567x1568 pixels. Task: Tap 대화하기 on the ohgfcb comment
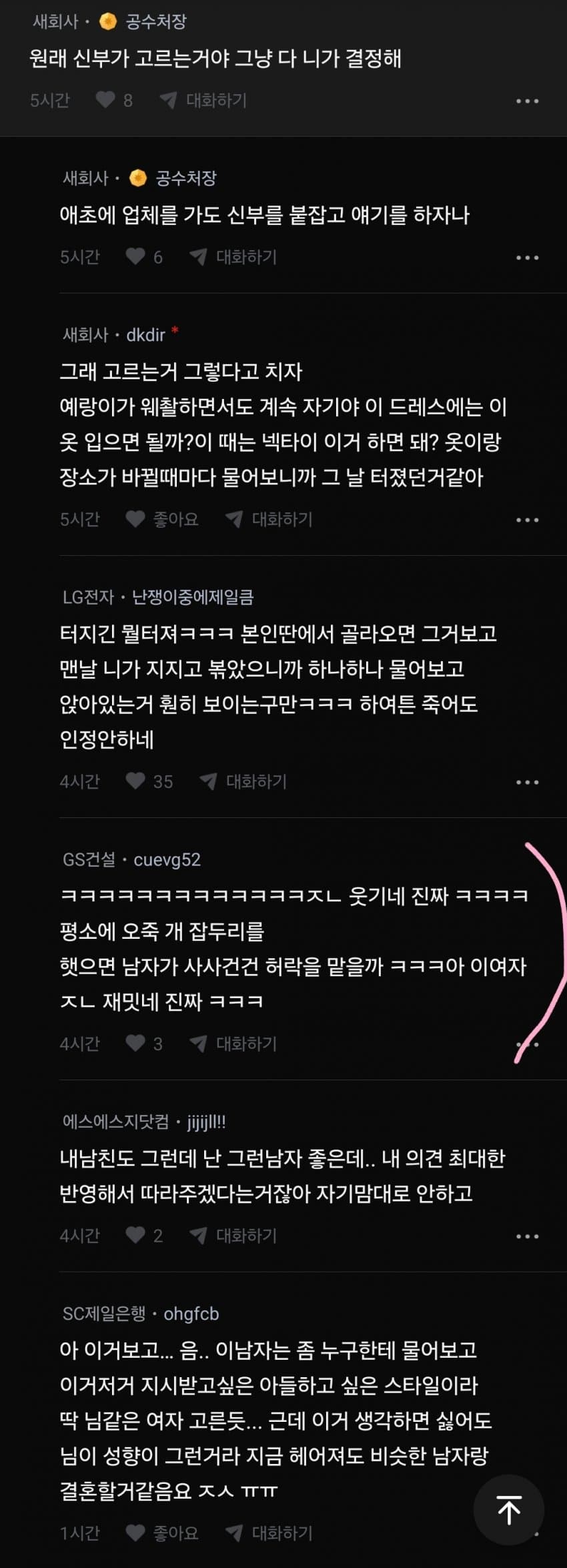269,1533
